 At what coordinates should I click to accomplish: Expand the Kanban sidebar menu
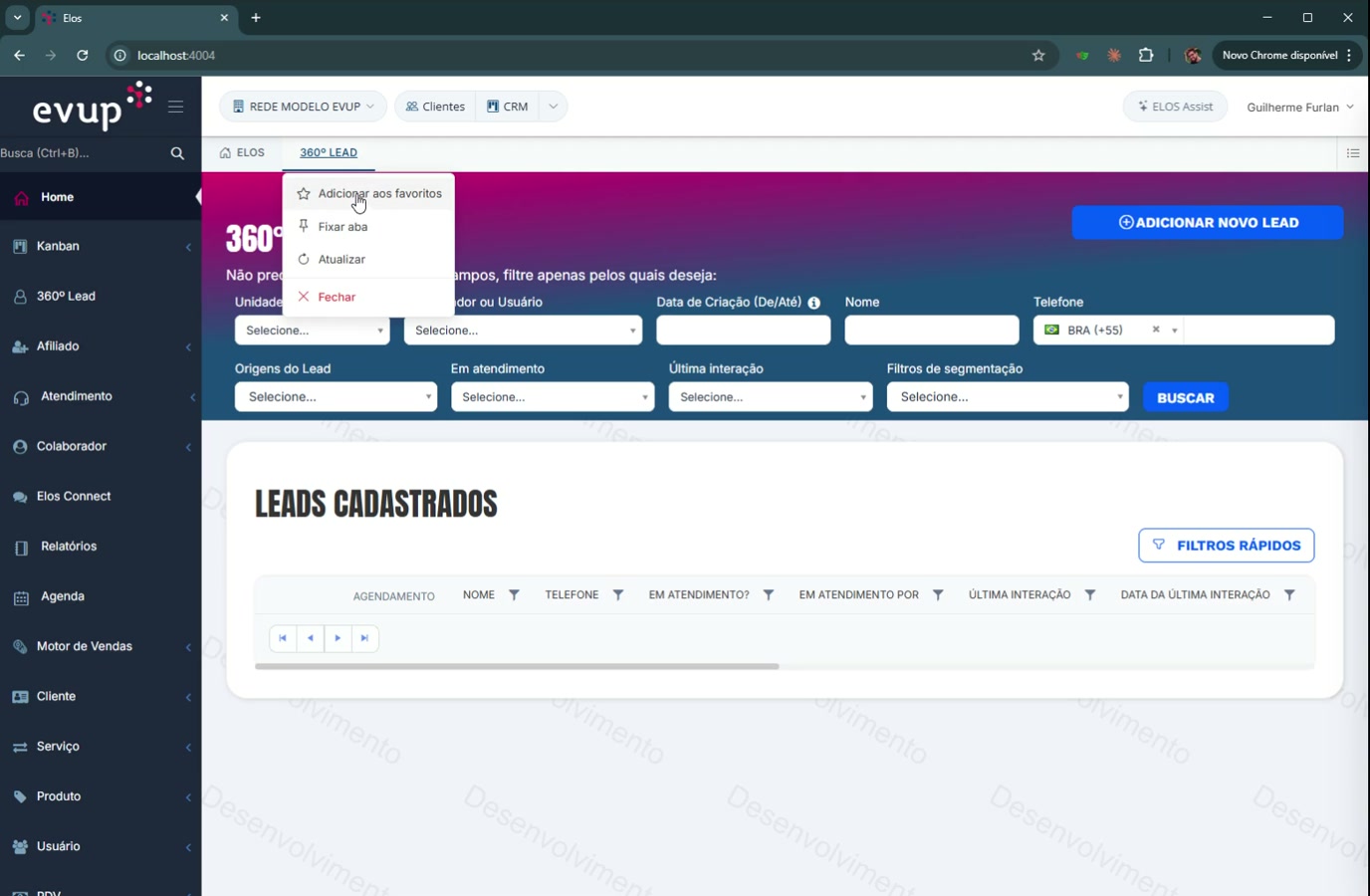click(101, 246)
